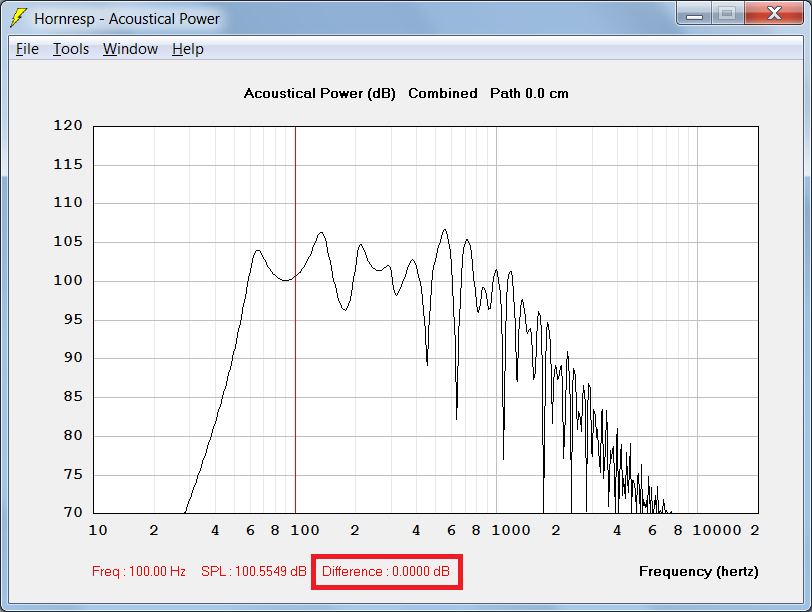Click the 90 dB y-axis label
The width and height of the screenshot is (812, 612).
coord(73,357)
